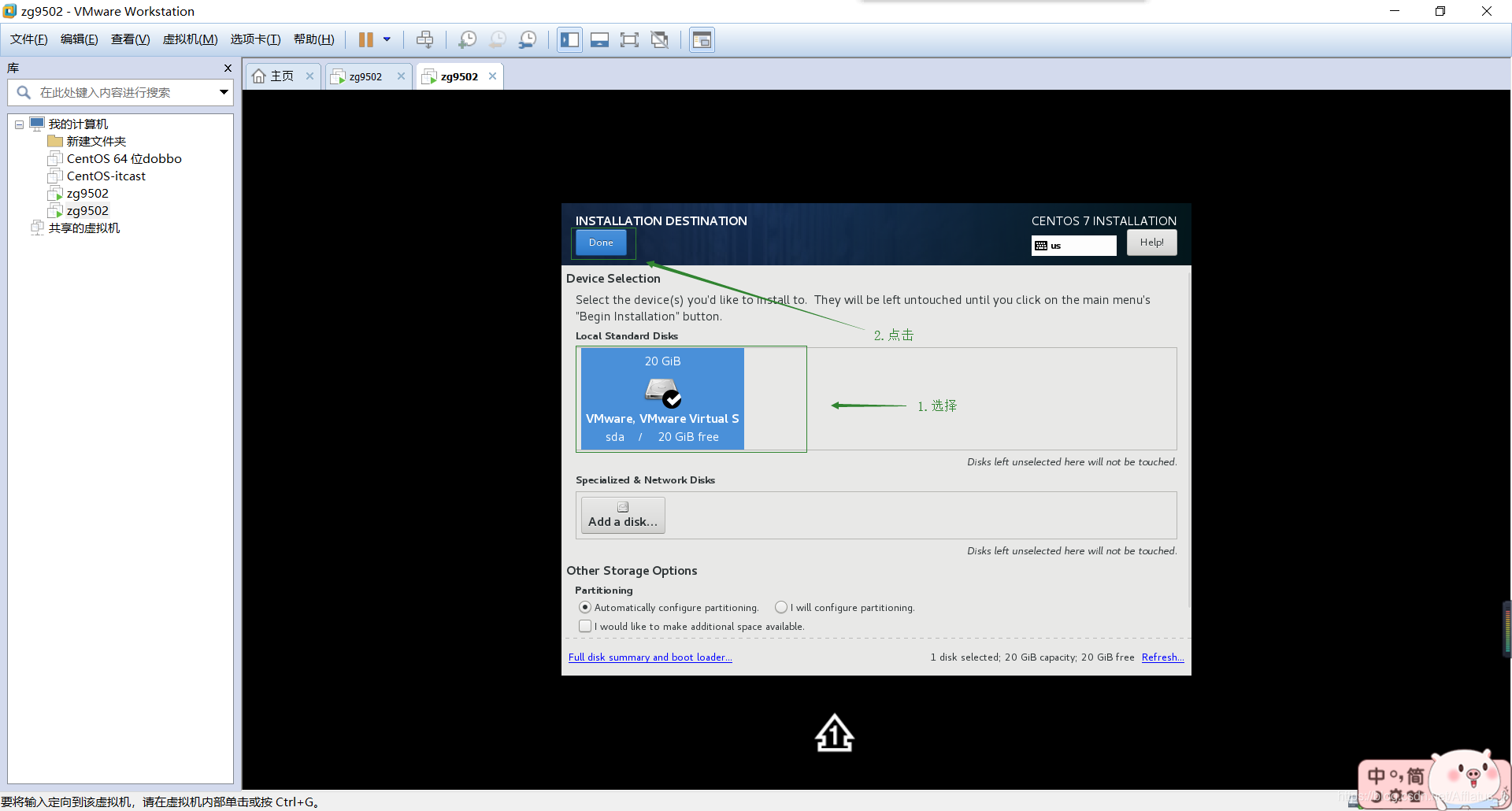Click the Help! button in the installer

tap(1151, 243)
